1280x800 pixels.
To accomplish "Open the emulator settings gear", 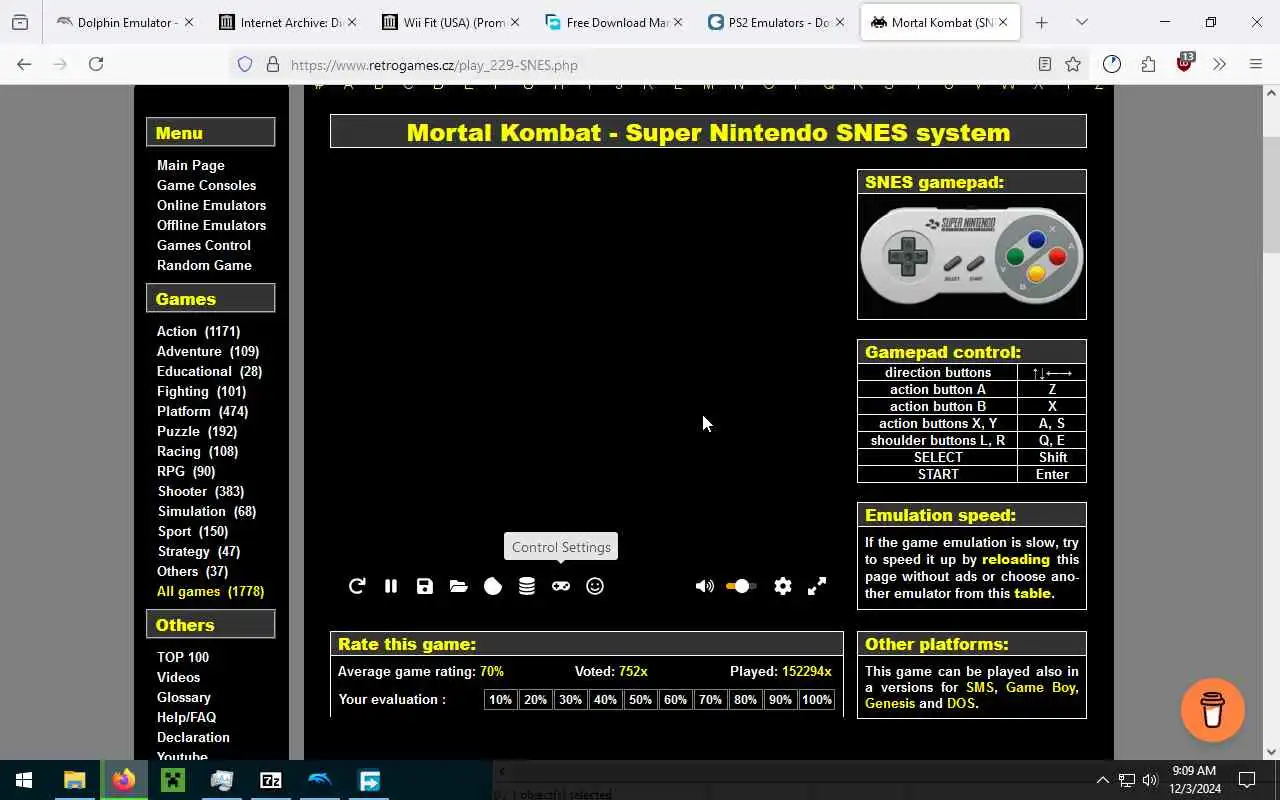I will tap(783, 586).
